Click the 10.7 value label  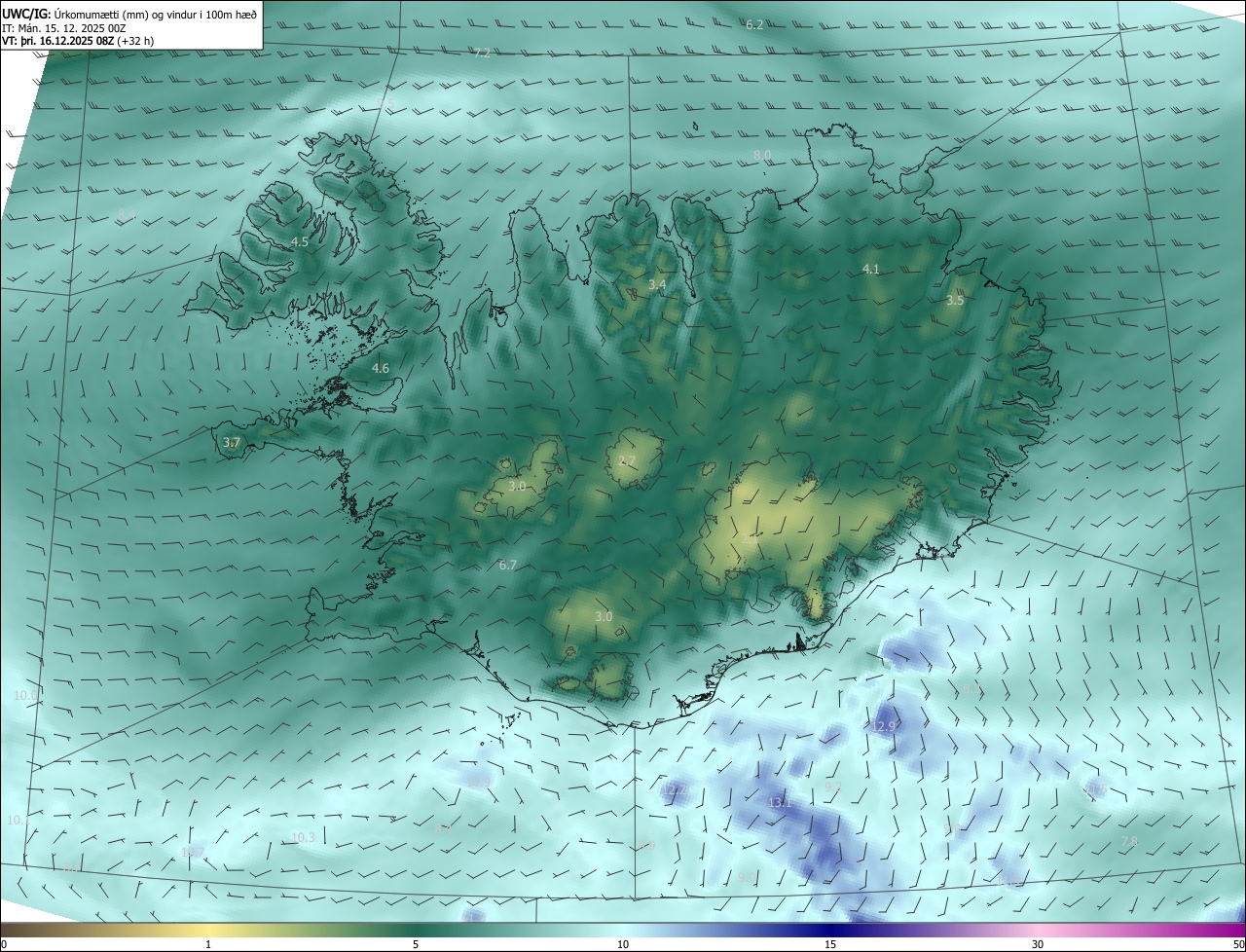[193, 852]
